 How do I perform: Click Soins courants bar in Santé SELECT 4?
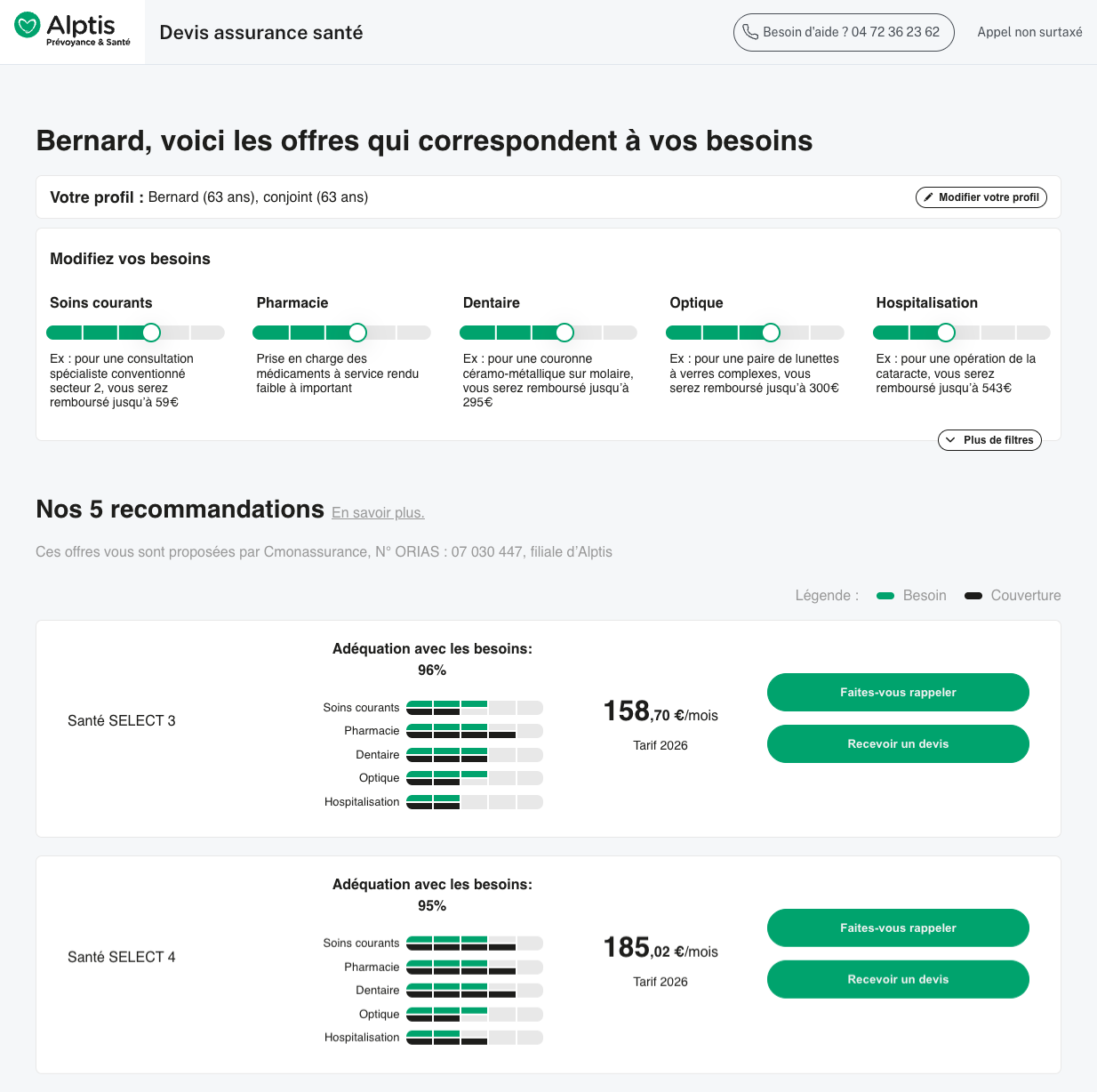coord(475,943)
